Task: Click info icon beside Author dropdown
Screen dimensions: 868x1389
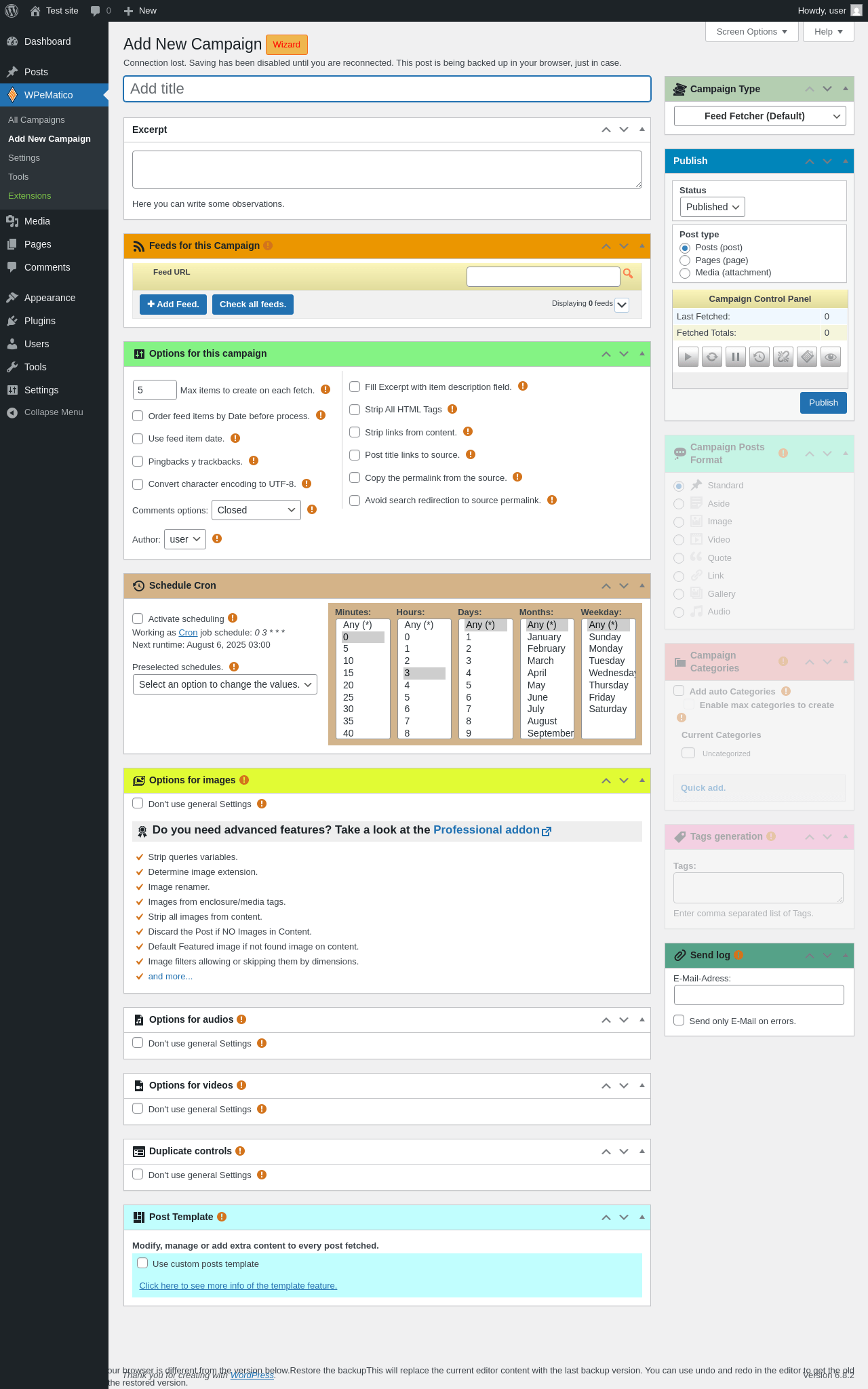Action: point(217,539)
